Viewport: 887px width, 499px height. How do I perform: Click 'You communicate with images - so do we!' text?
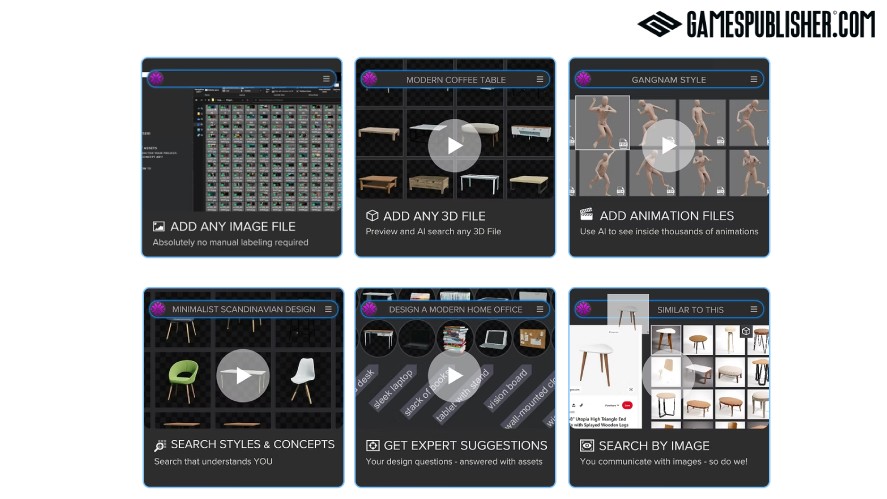[x=663, y=462]
